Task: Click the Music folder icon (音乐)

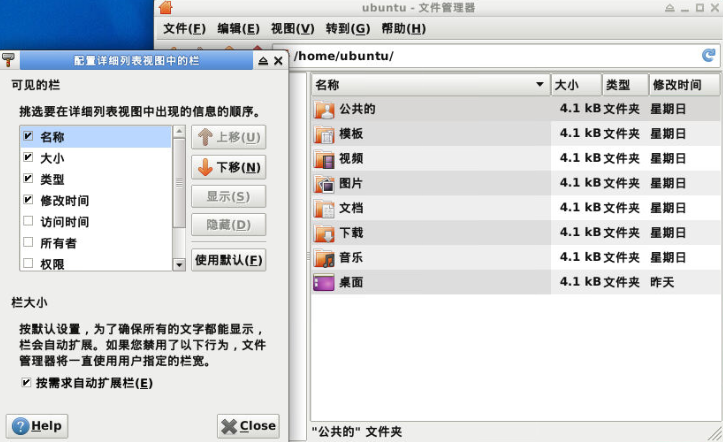Action: tap(324, 258)
